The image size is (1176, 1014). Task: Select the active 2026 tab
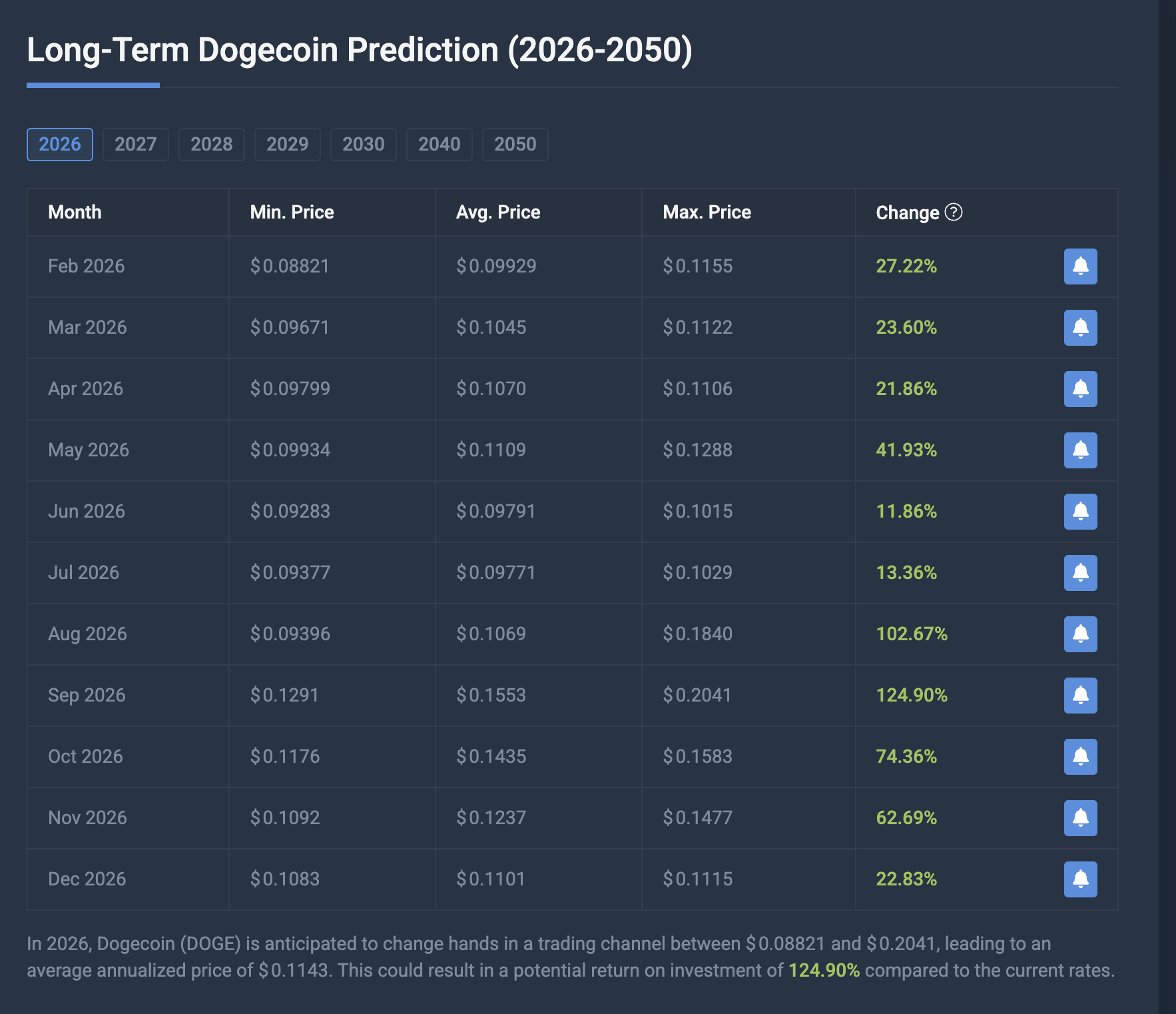pos(60,145)
